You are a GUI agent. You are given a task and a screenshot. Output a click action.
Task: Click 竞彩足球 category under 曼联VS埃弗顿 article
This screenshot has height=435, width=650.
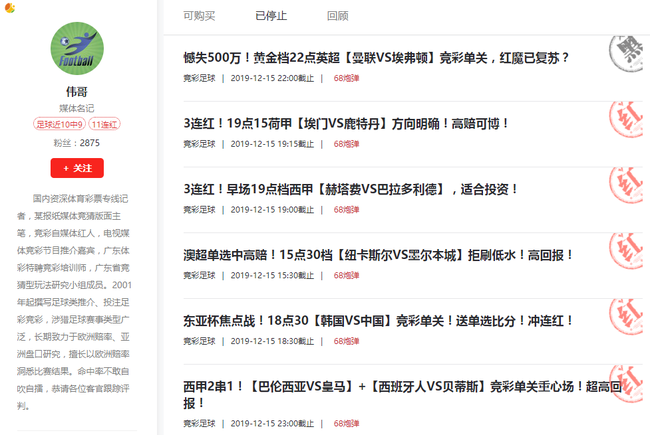point(199,78)
